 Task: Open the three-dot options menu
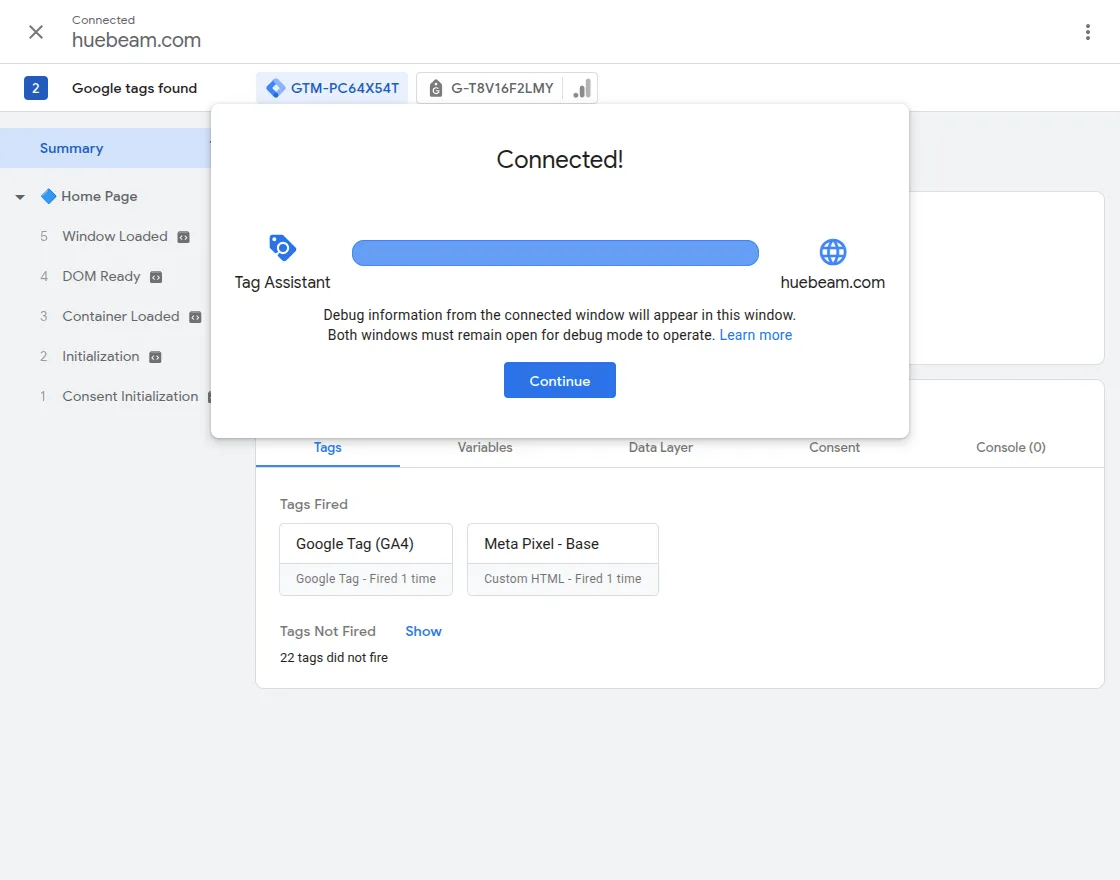[x=1087, y=32]
